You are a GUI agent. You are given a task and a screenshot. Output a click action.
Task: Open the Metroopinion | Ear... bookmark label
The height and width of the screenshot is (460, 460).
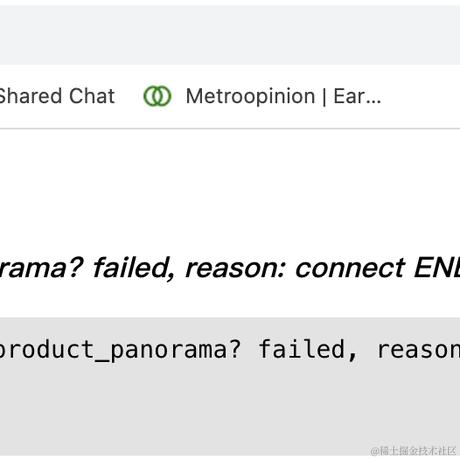click(283, 97)
